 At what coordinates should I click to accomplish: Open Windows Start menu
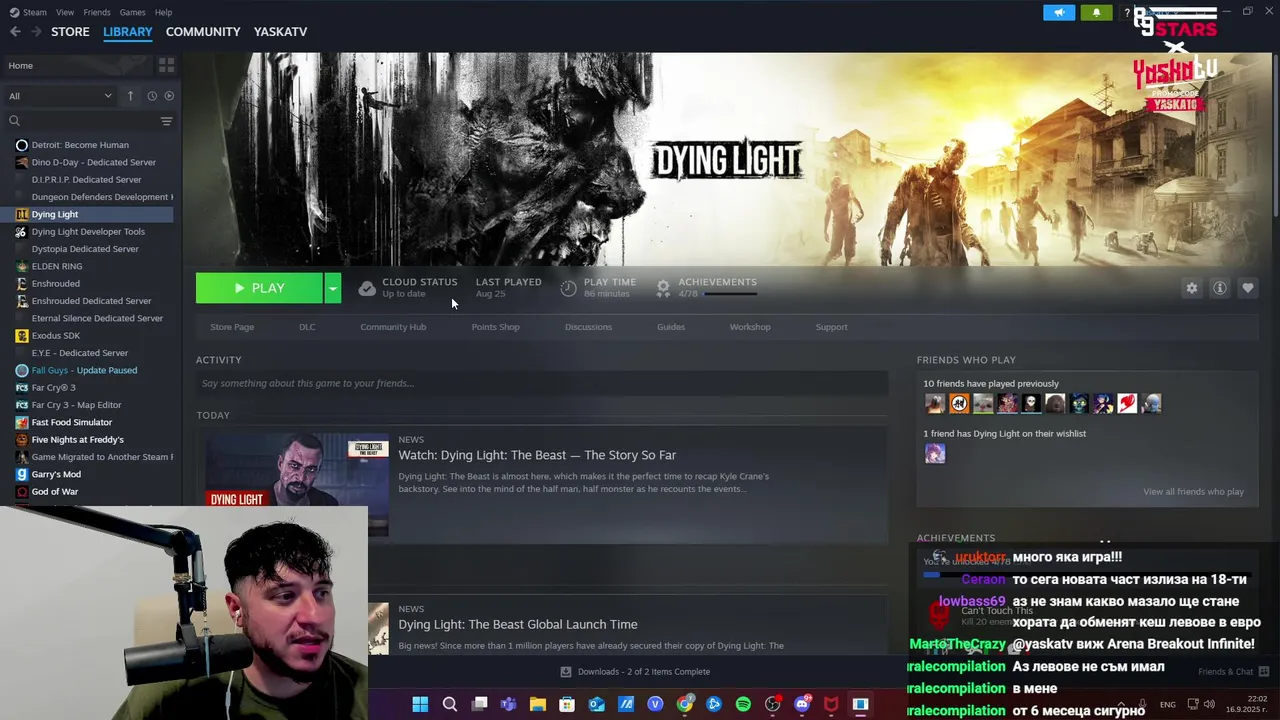[x=420, y=704]
